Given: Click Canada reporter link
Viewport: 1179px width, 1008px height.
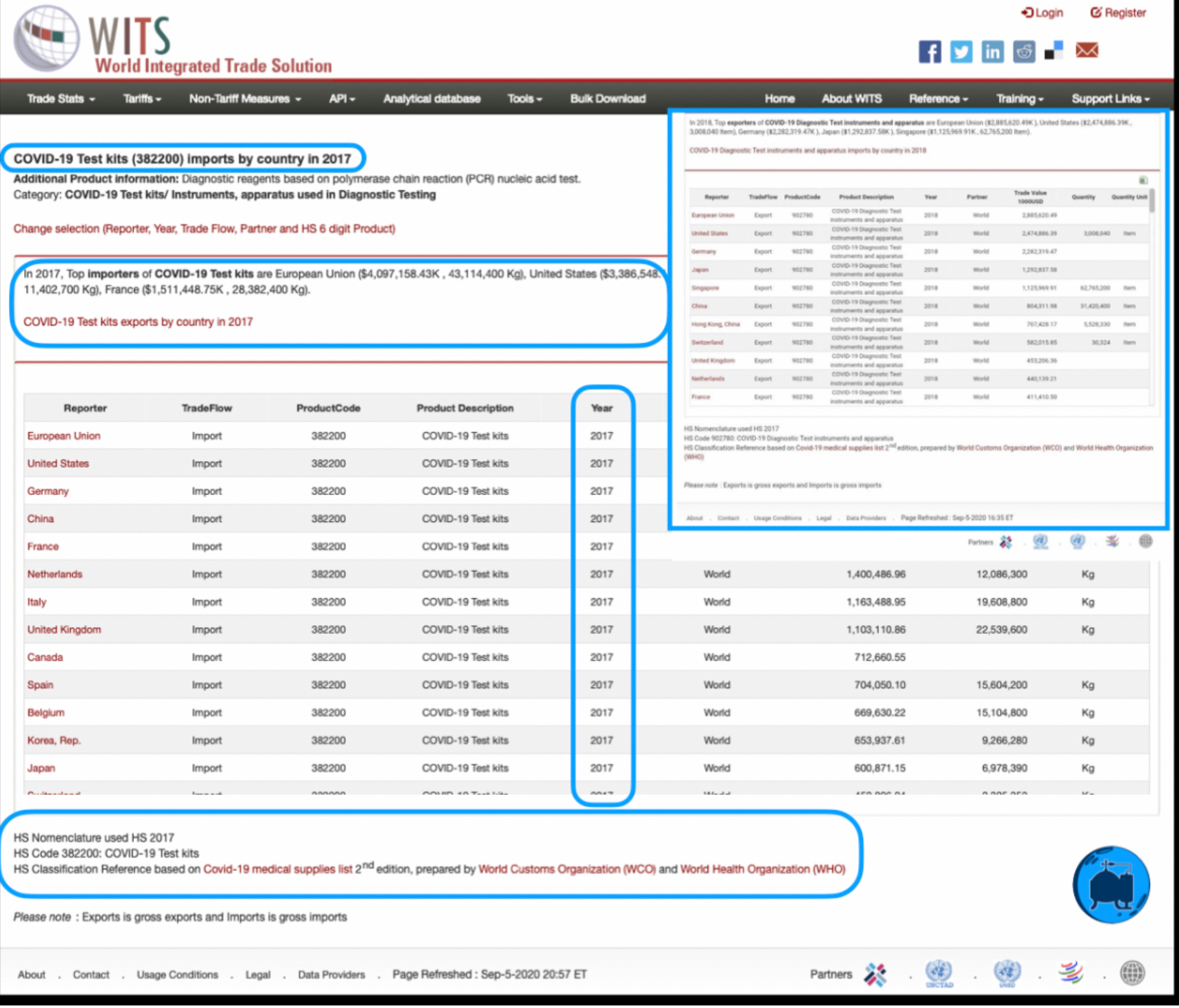Looking at the screenshot, I should (x=45, y=658).
